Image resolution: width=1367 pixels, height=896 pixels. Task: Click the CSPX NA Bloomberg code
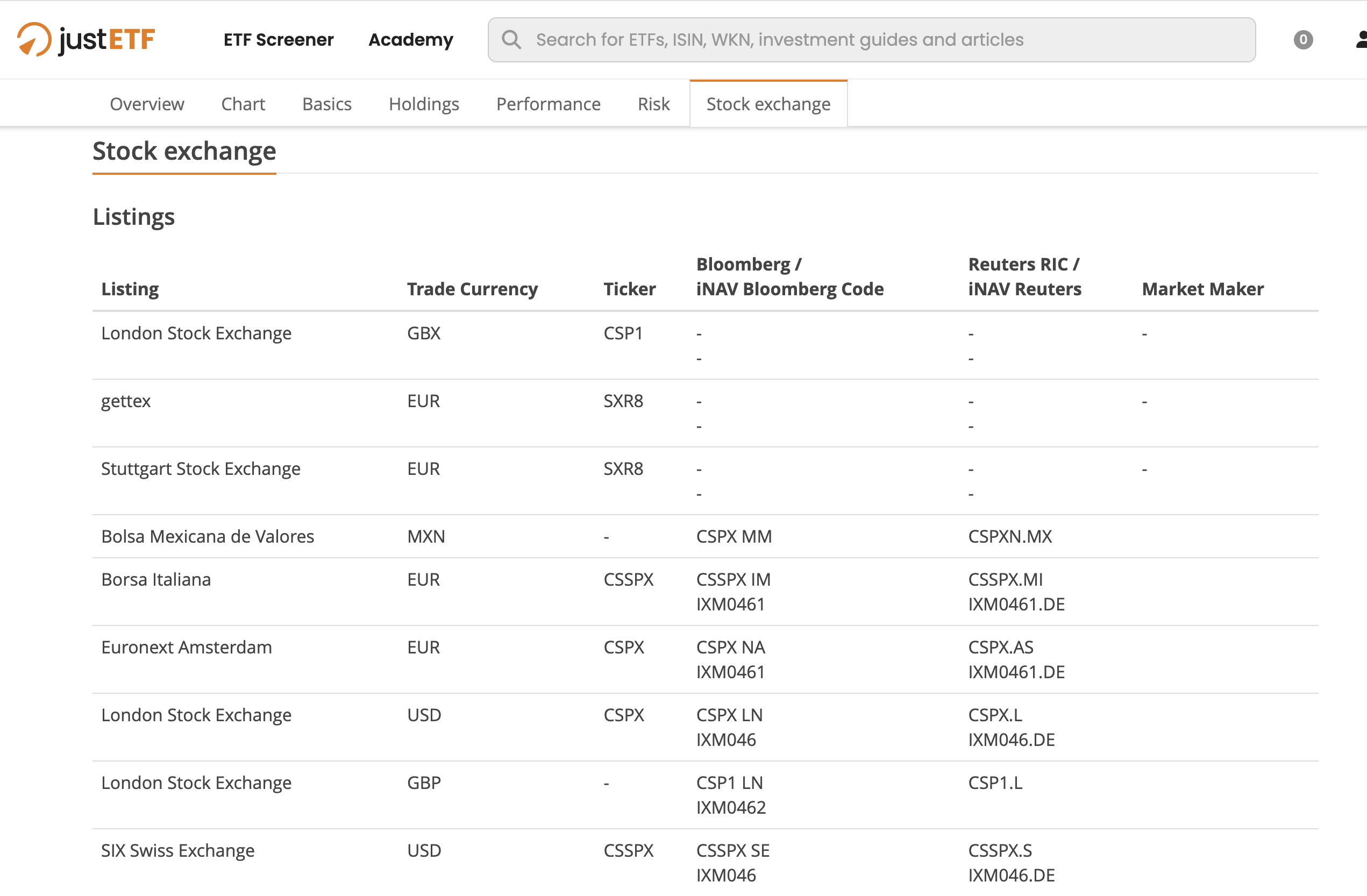(x=731, y=648)
